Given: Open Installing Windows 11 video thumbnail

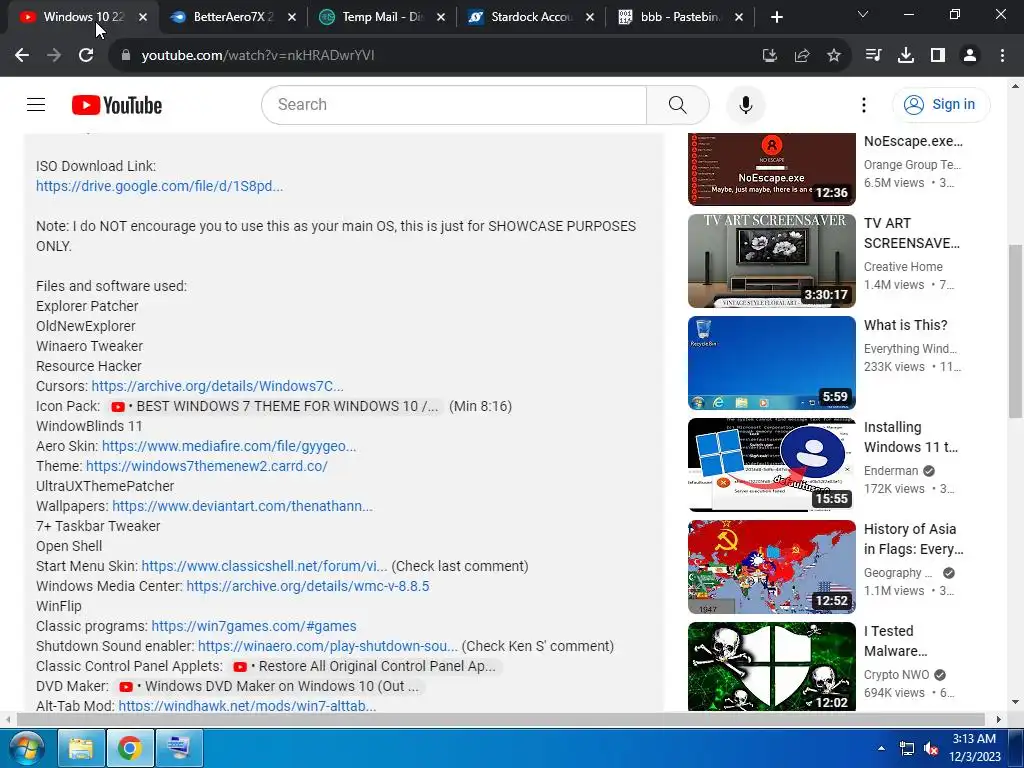Looking at the screenshot, I should point(771,464).
